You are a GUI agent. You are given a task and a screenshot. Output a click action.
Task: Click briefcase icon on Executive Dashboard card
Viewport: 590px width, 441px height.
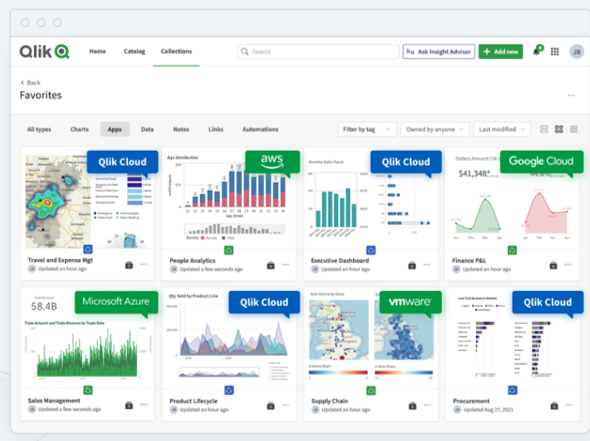412,266
